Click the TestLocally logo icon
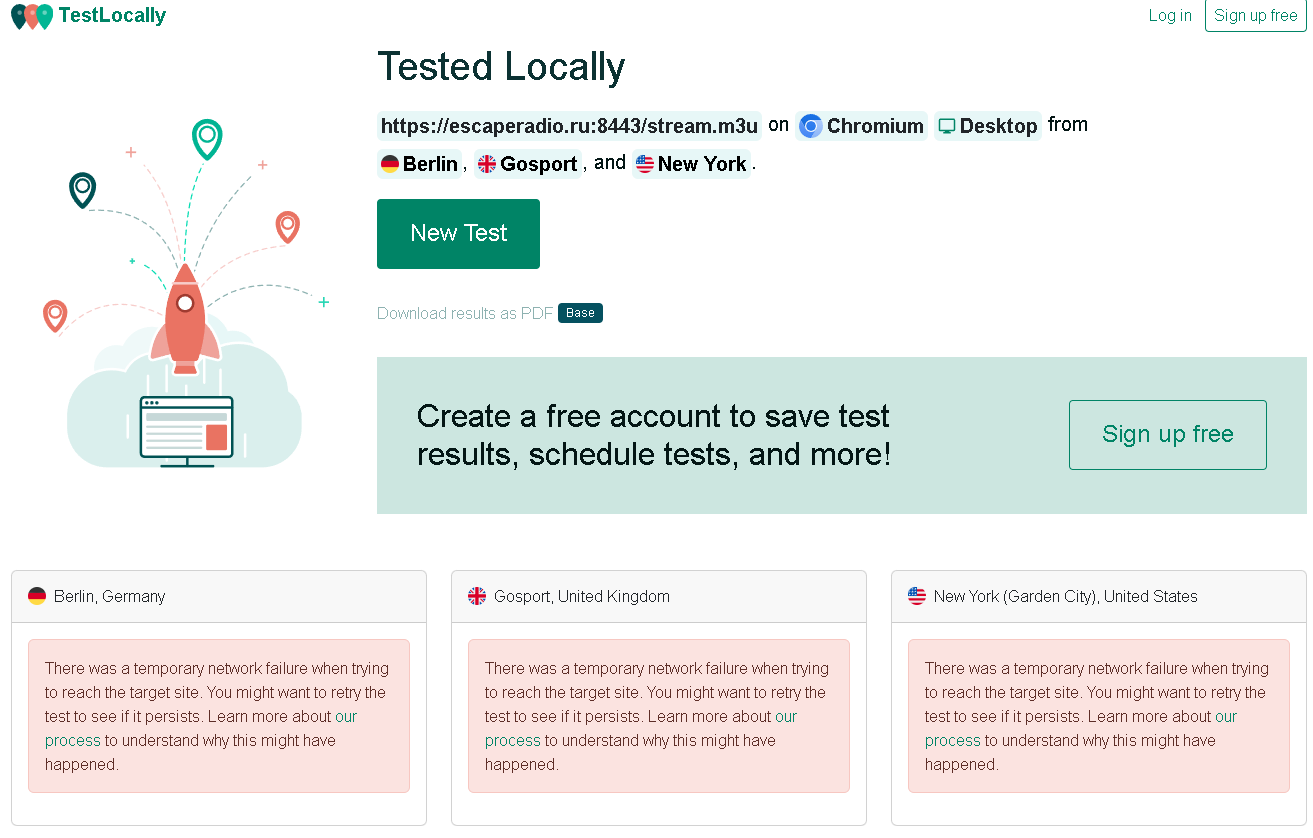1313x838 pixels. click(31, 16)
